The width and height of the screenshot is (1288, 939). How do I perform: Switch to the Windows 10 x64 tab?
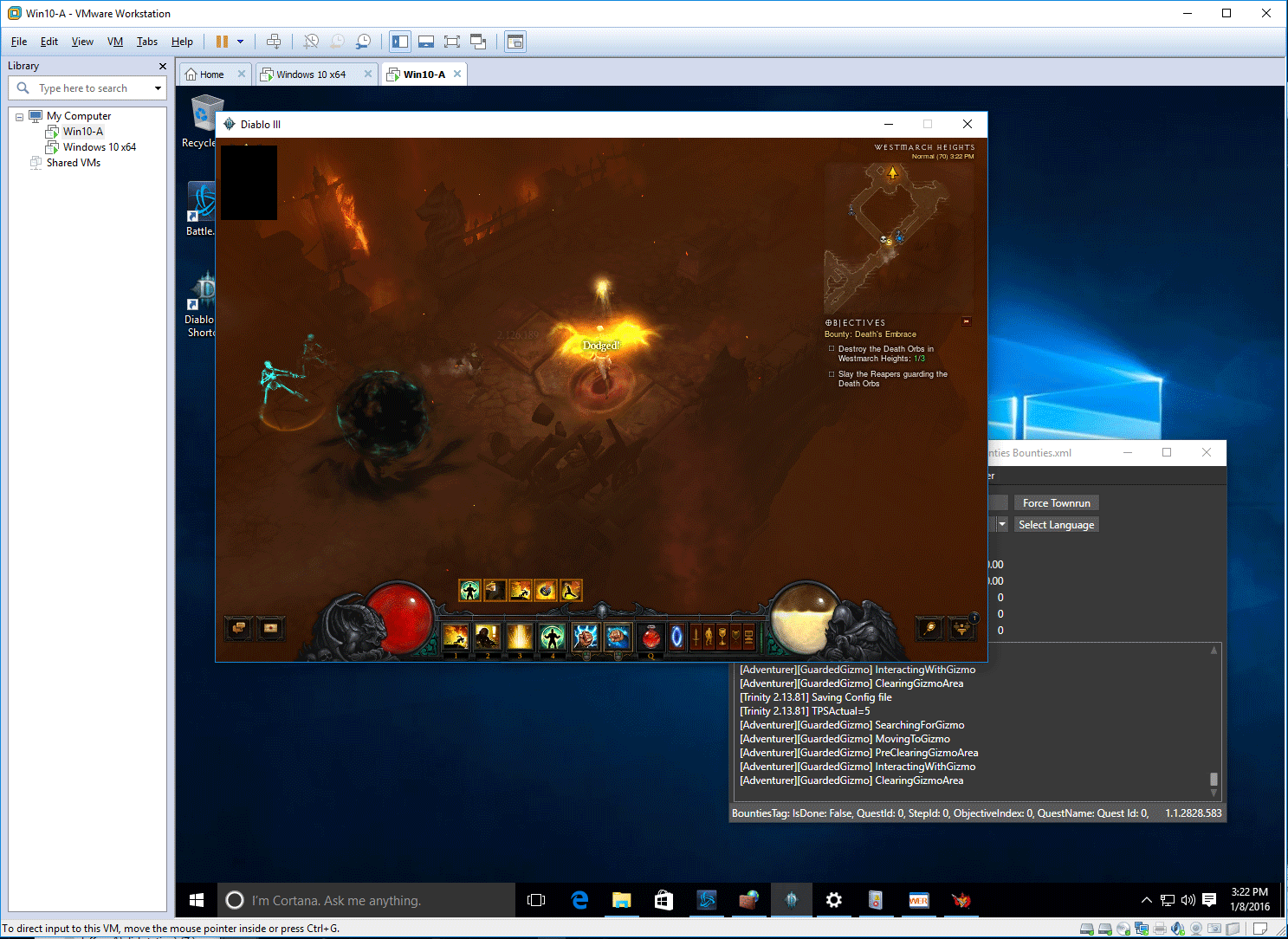(x=311, y=74)
